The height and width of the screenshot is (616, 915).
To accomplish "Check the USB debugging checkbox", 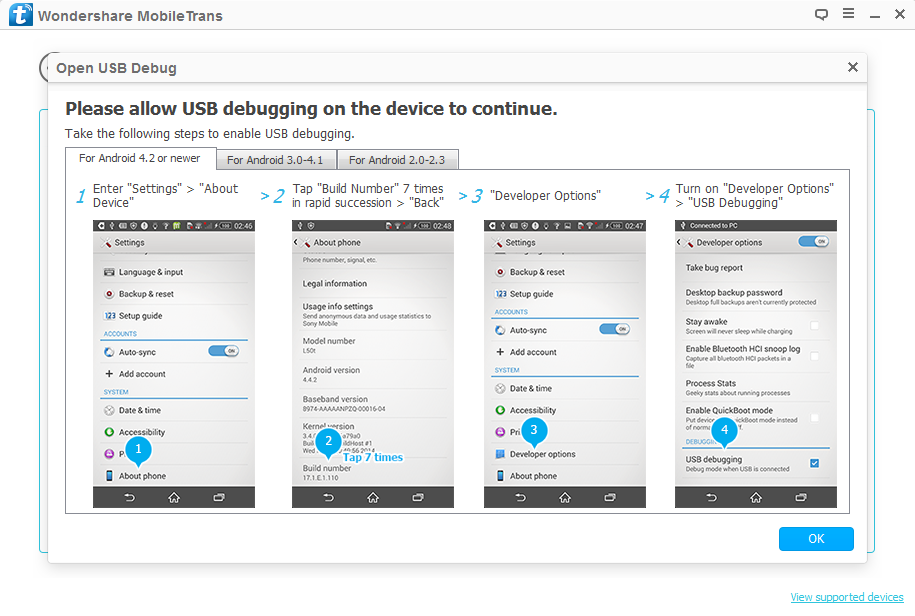I will point(815,463).
